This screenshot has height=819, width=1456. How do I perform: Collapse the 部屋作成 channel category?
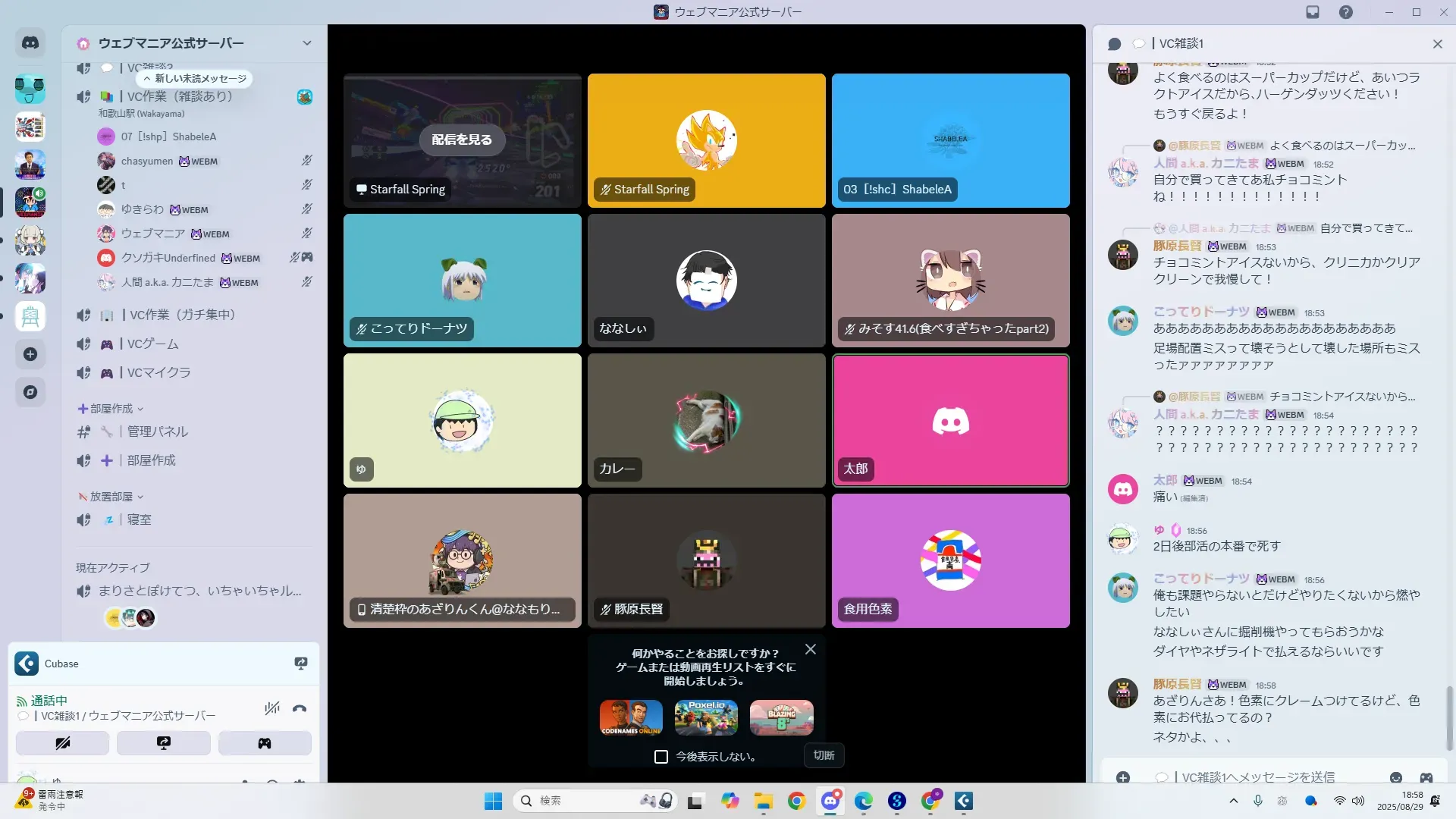pos(111,409)
